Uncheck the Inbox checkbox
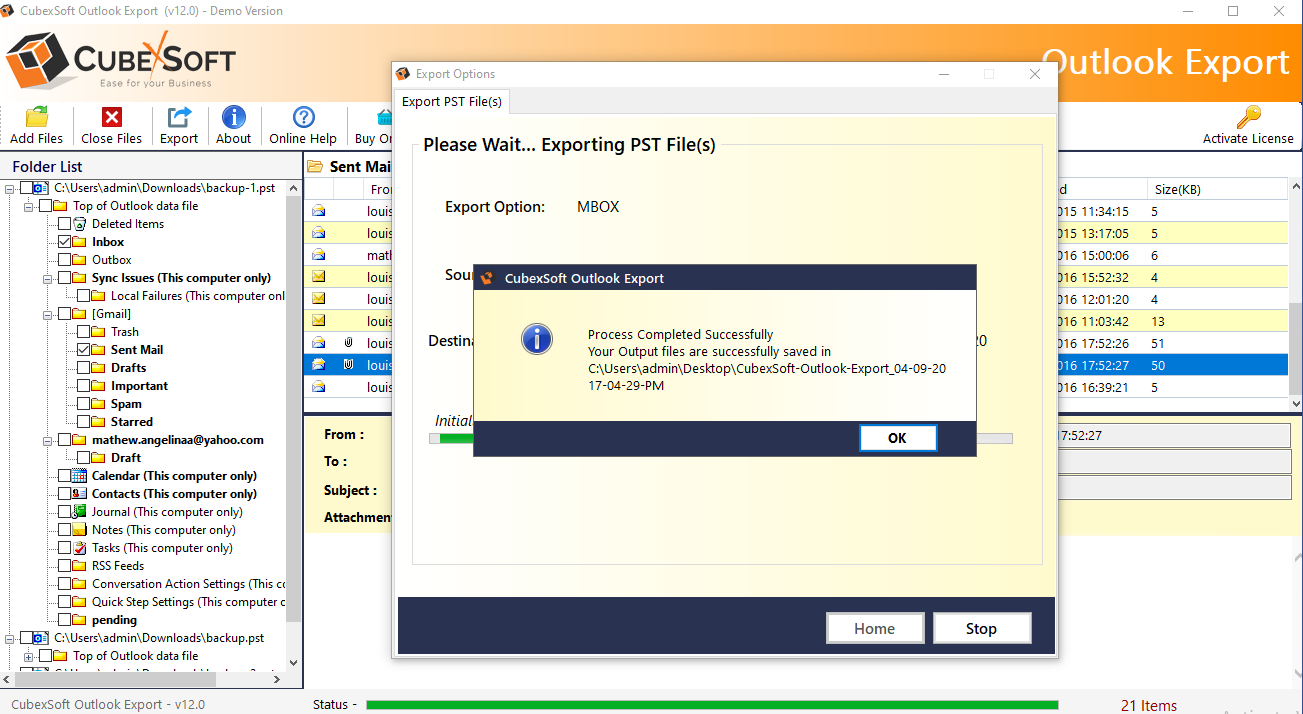 pyautogui.click(x=65, y=242)
